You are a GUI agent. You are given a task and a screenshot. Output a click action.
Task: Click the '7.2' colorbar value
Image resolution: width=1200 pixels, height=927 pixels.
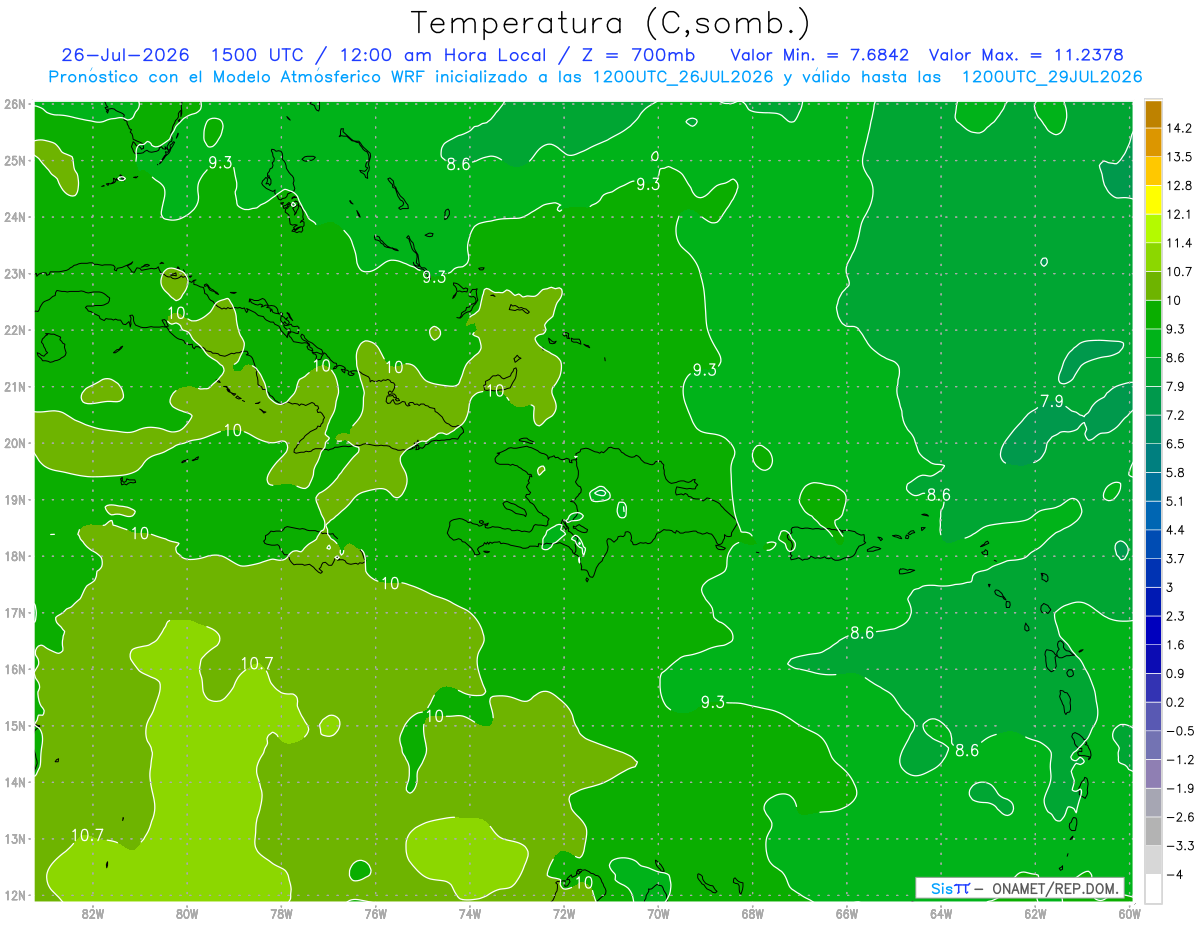1175,415
